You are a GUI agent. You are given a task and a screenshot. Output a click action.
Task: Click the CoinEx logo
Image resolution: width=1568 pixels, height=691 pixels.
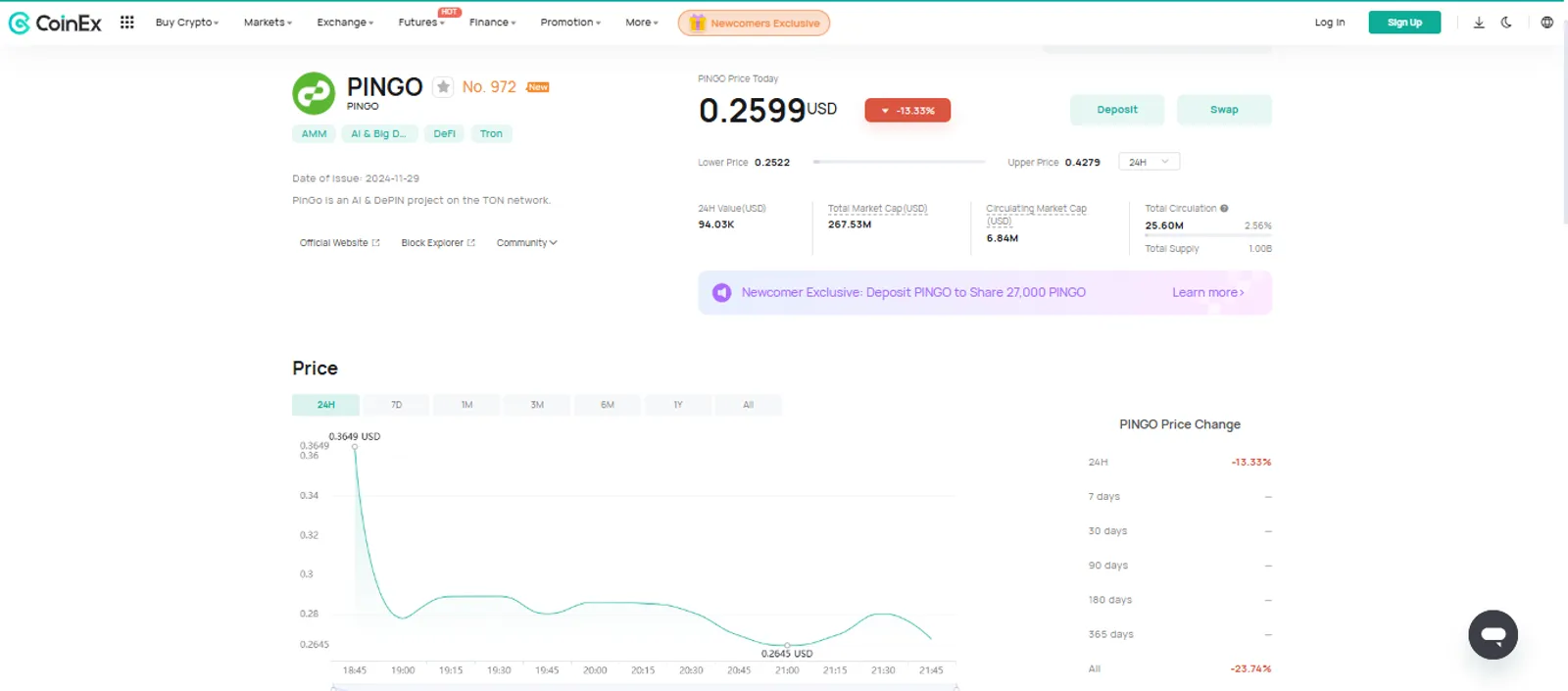tap(55, 23)
